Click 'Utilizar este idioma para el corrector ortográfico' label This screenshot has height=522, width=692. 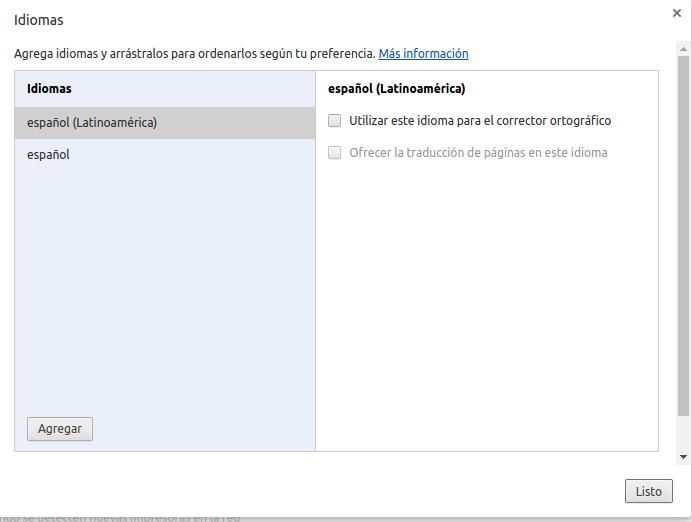(480, 120)
